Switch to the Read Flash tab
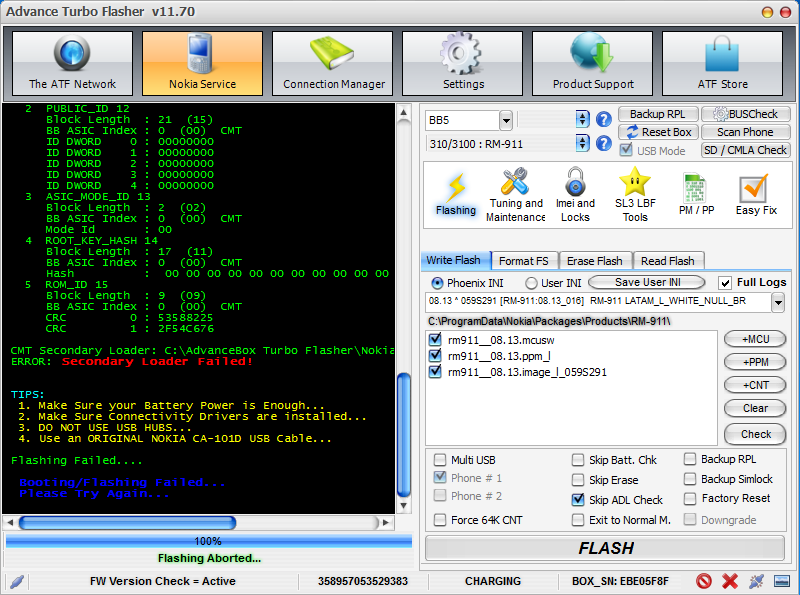The width and height of the screenshot is (800, 595). point(668,261)
